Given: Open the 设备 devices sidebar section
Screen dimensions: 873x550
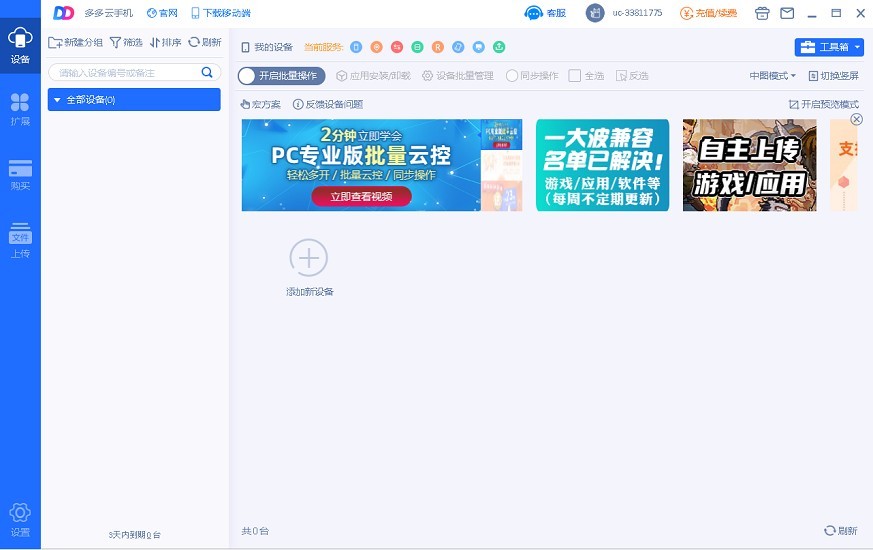Looking at the screenshot, I should pos(20,45).
